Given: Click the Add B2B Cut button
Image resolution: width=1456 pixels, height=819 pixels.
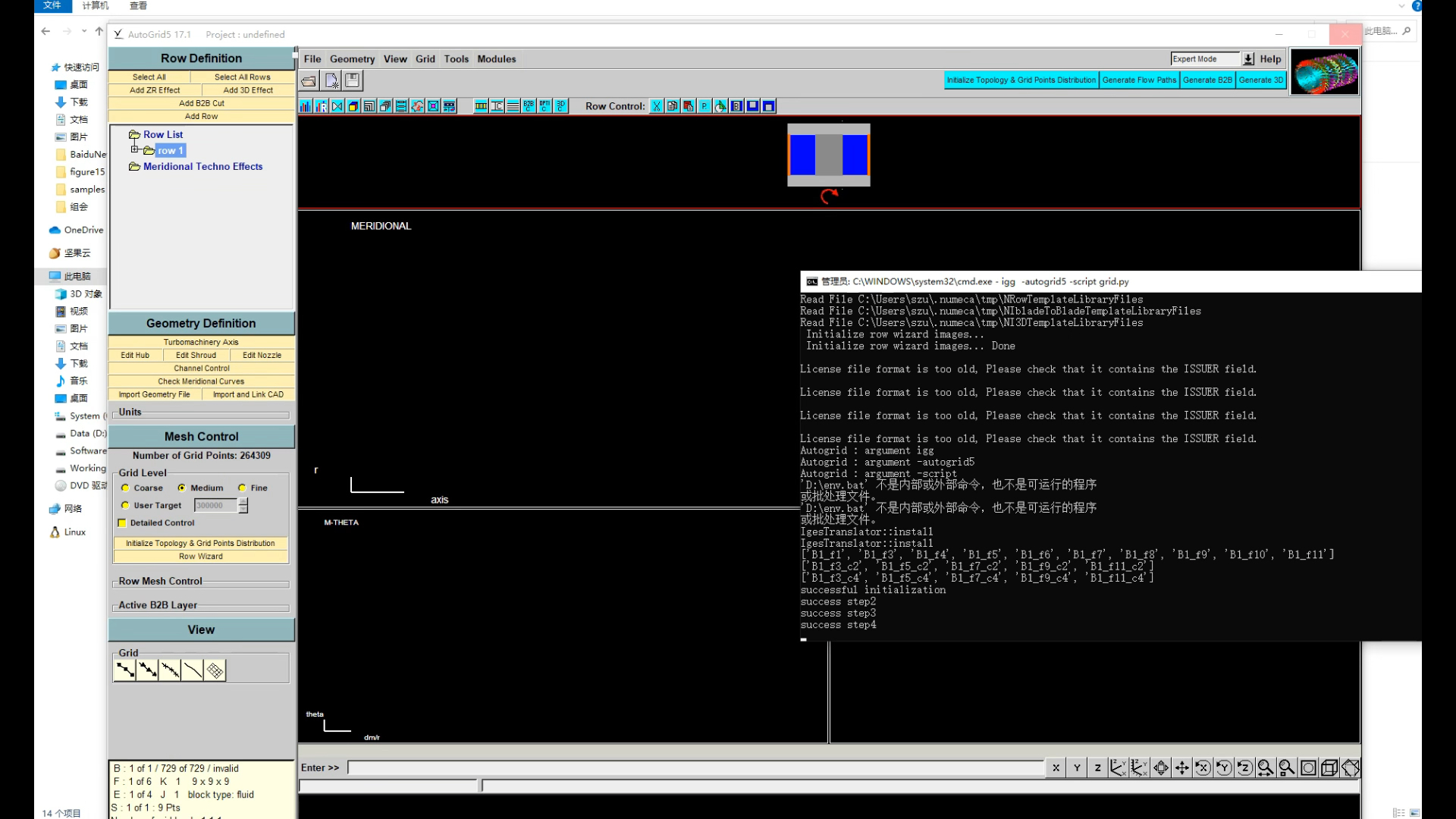Looking at the screenshot, I should [201, 103].
